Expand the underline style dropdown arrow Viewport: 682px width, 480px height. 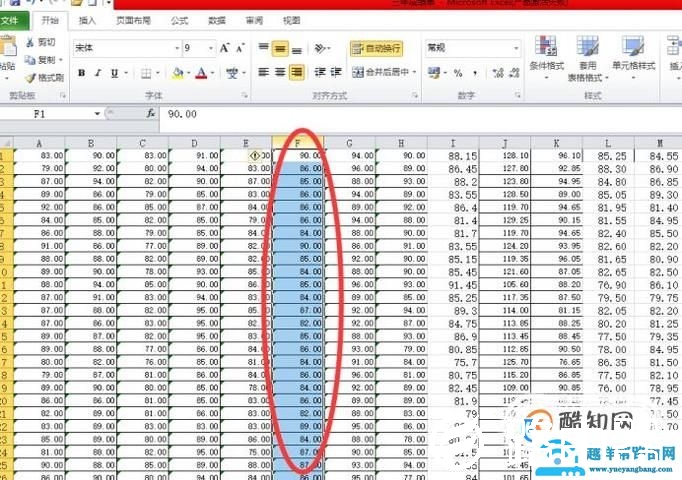pyautogui.click(x=126, y=73)
